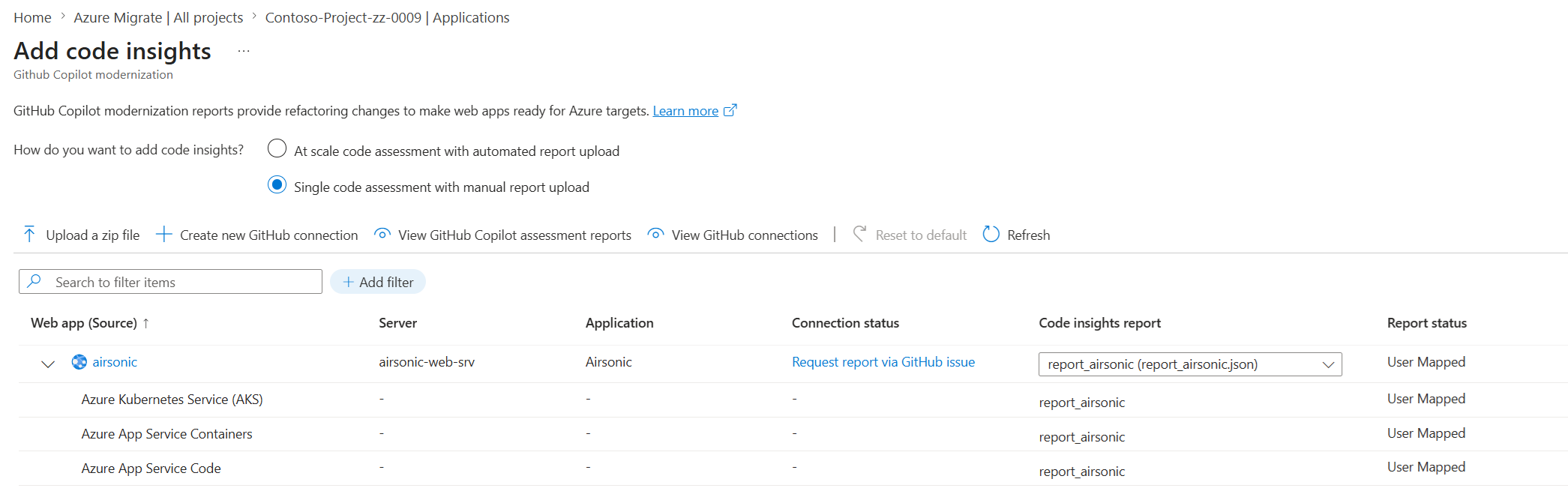Open the report_airsonic code insights report dropdown
1568x491 pixels.
coord(1190,364)
